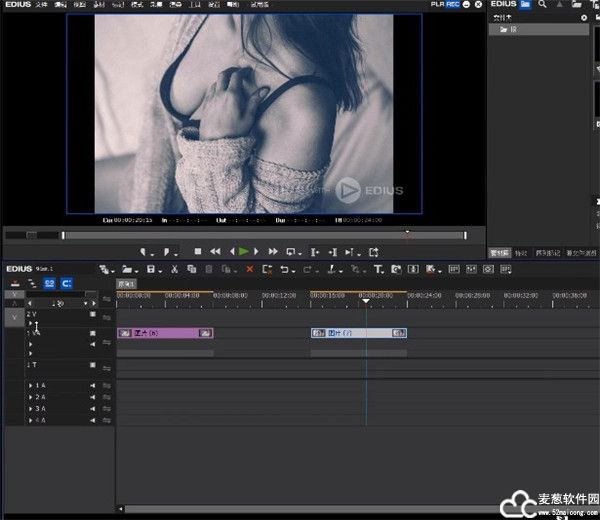Screen dimensions: 600x520
Task: Click the Stop button in the player controls
Action: coord(198,252)
